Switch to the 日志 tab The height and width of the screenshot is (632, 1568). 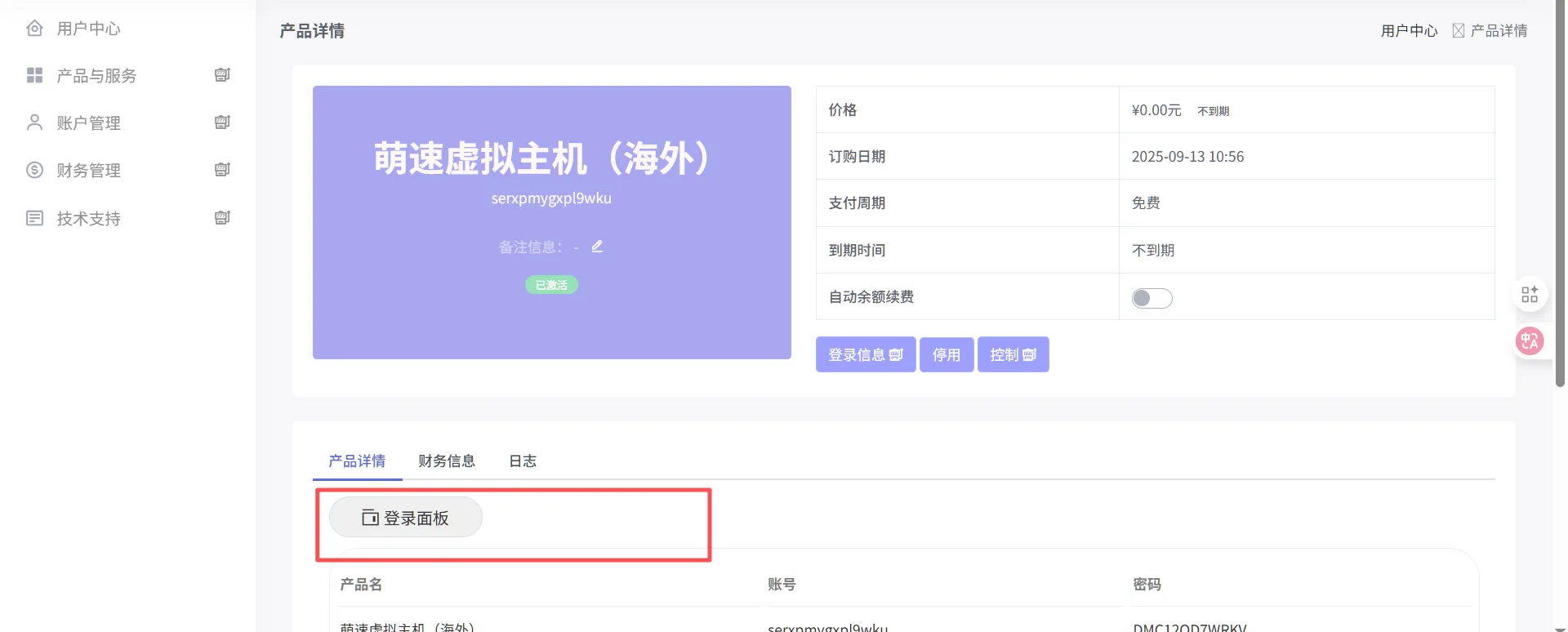click(x=523, y=461)
